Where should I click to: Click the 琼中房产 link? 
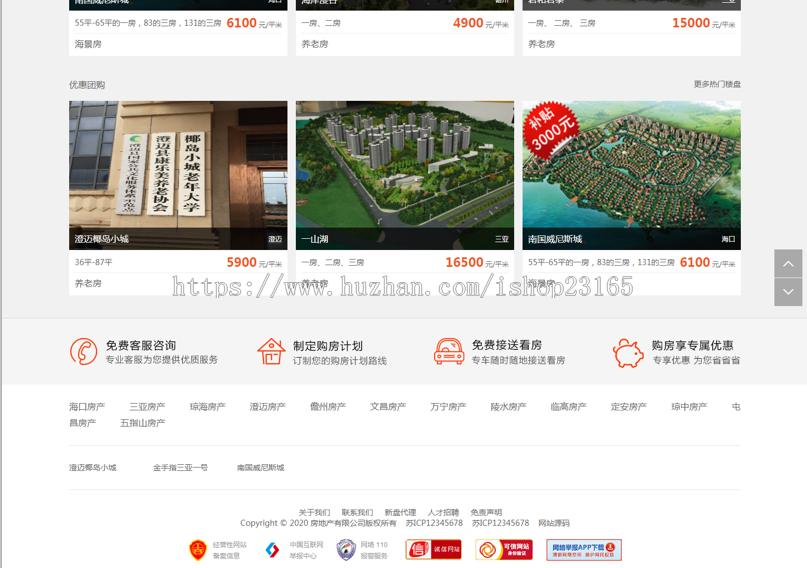click(689, 406)
